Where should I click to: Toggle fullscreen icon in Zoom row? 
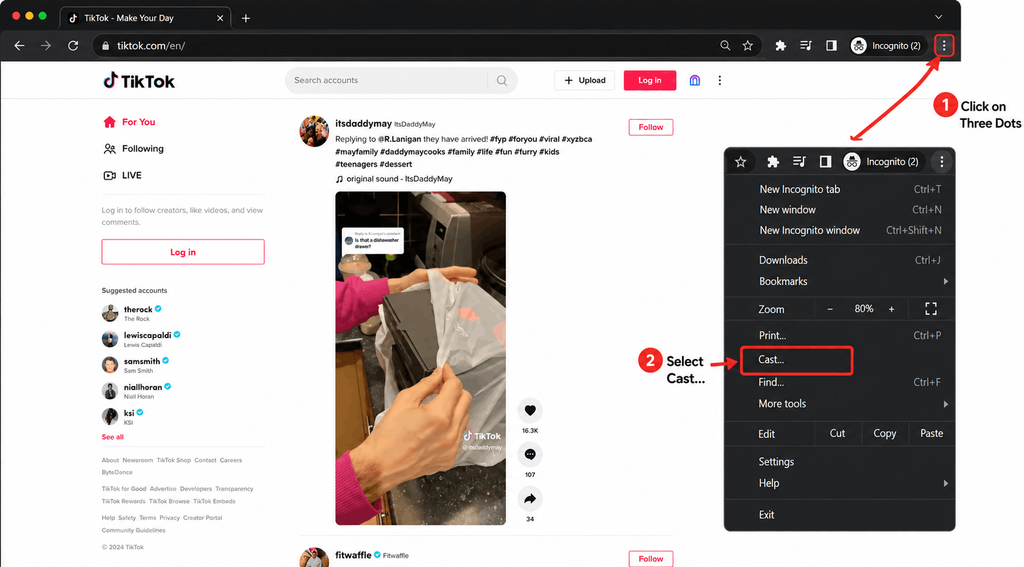click(x=931, y=309)
